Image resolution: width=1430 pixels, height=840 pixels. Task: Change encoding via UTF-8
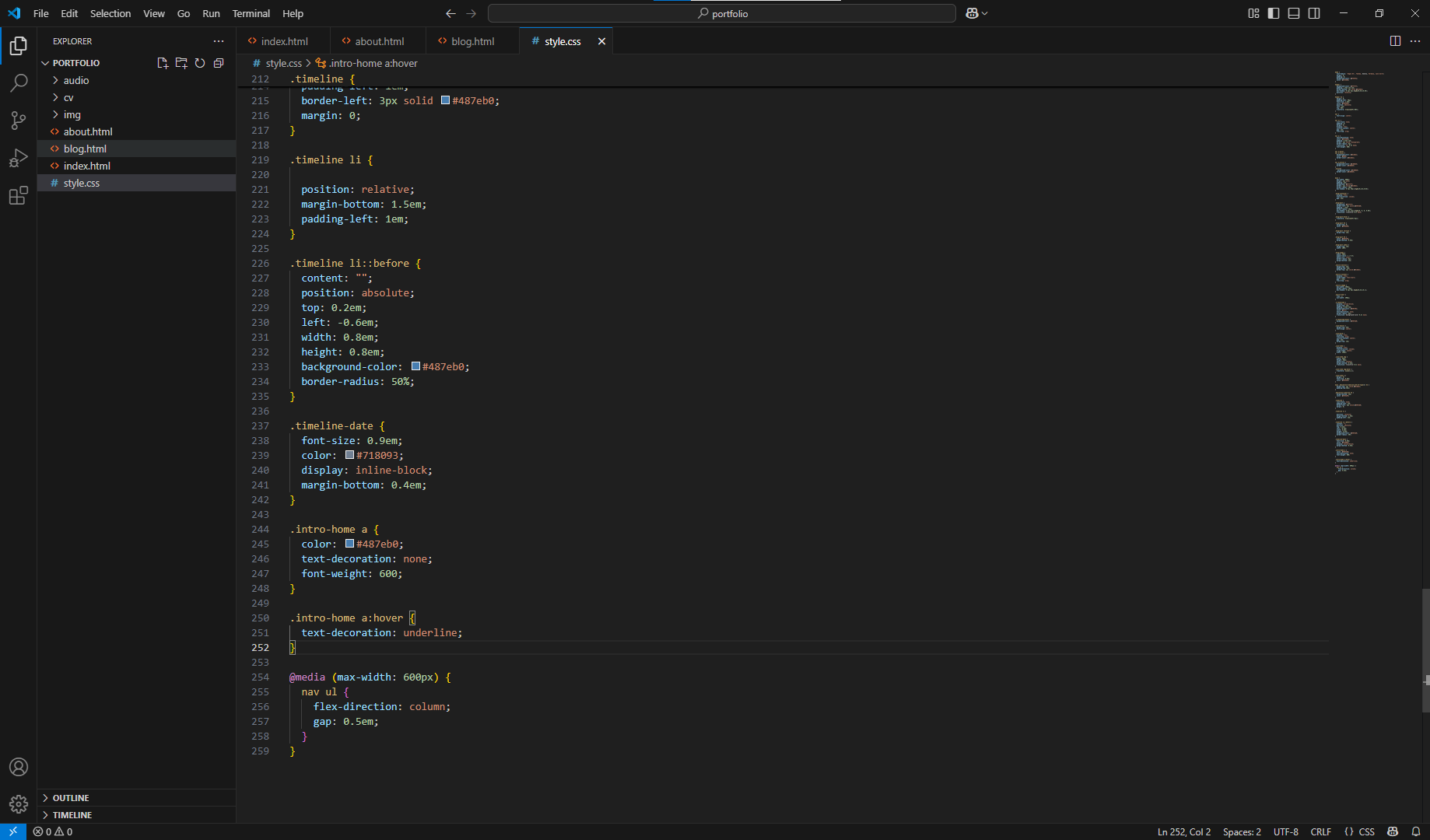[x=1286, y=831]
